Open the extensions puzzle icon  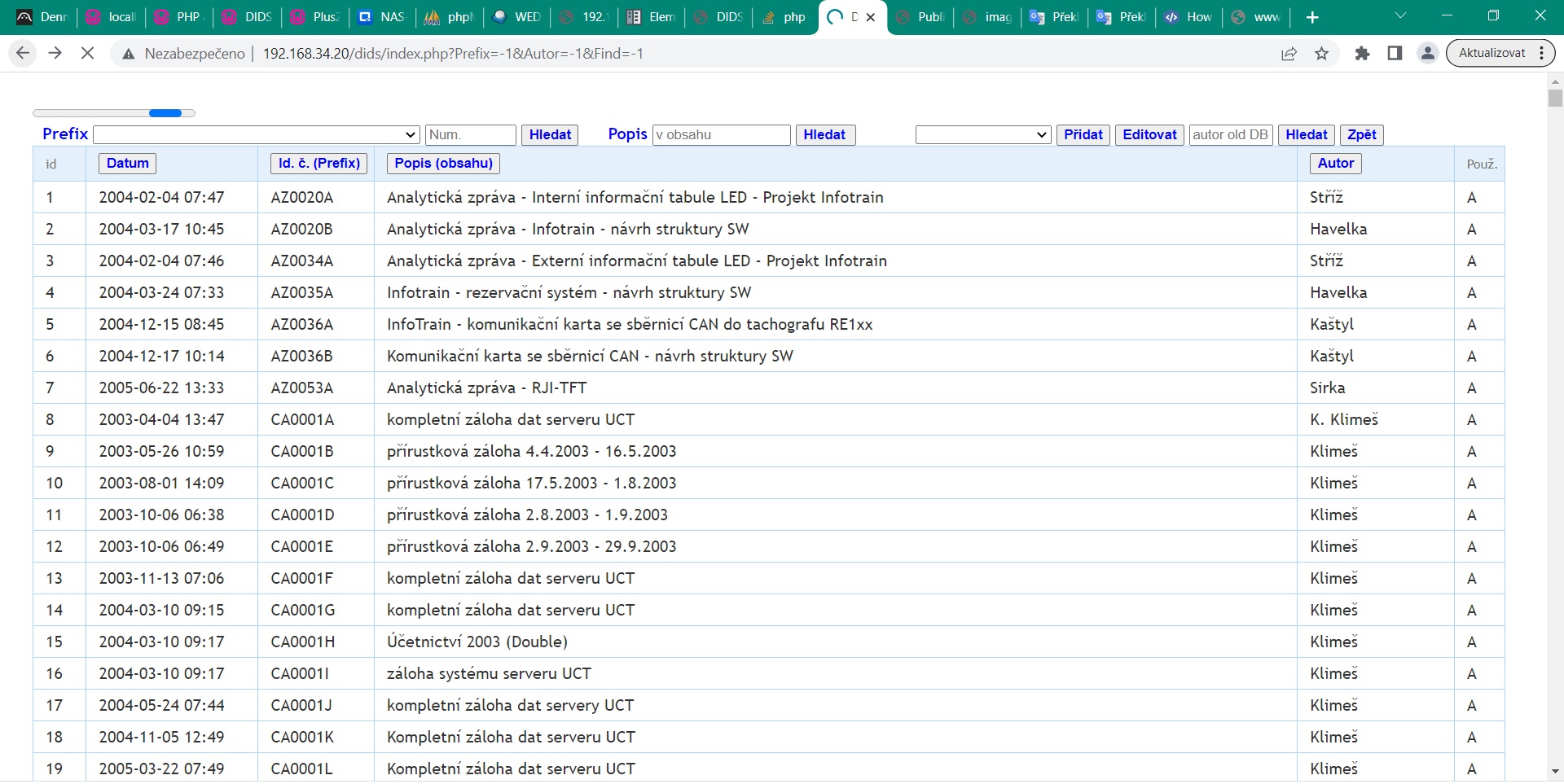click(1362, 54)
